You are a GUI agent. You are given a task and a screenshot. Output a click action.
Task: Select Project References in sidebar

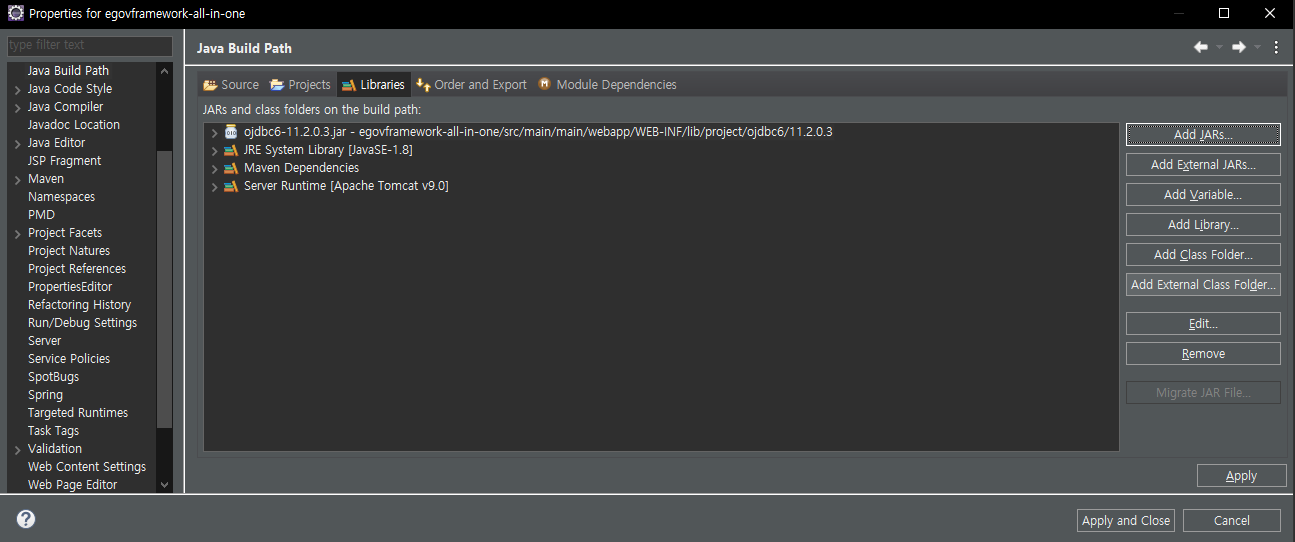tap(77, 269)
